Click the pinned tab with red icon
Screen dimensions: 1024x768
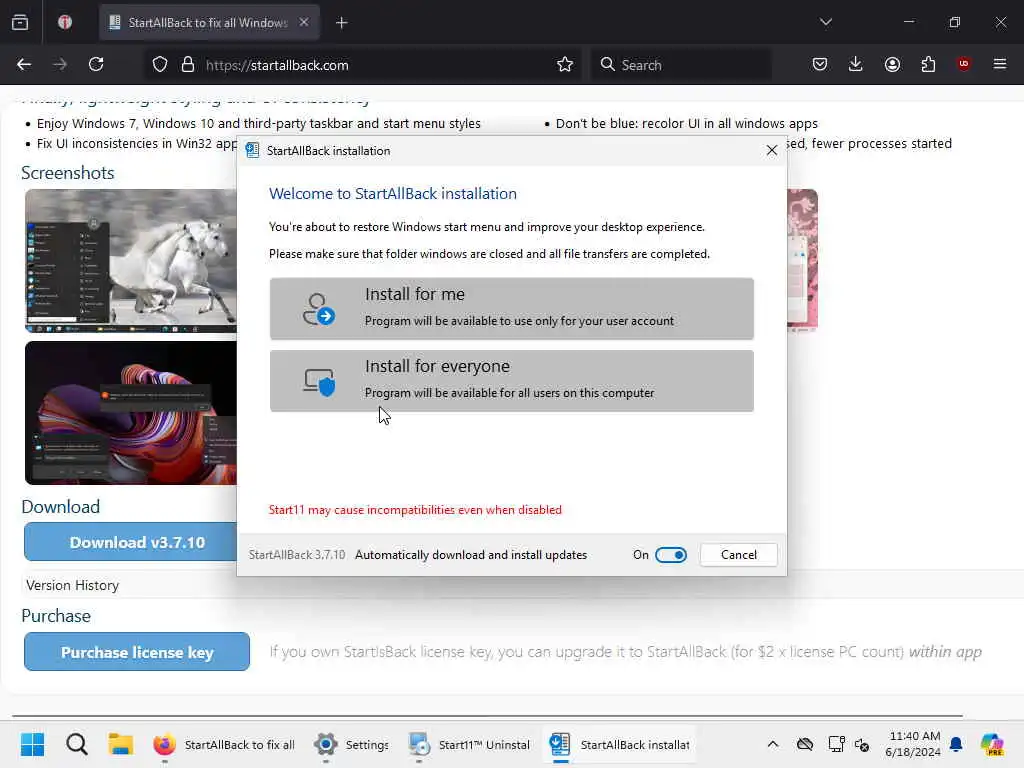[65, 22]
